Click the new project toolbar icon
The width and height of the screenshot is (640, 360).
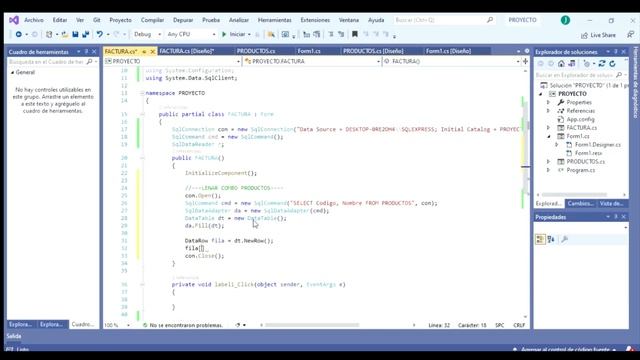pyautogui.click(x=49, y=35)
